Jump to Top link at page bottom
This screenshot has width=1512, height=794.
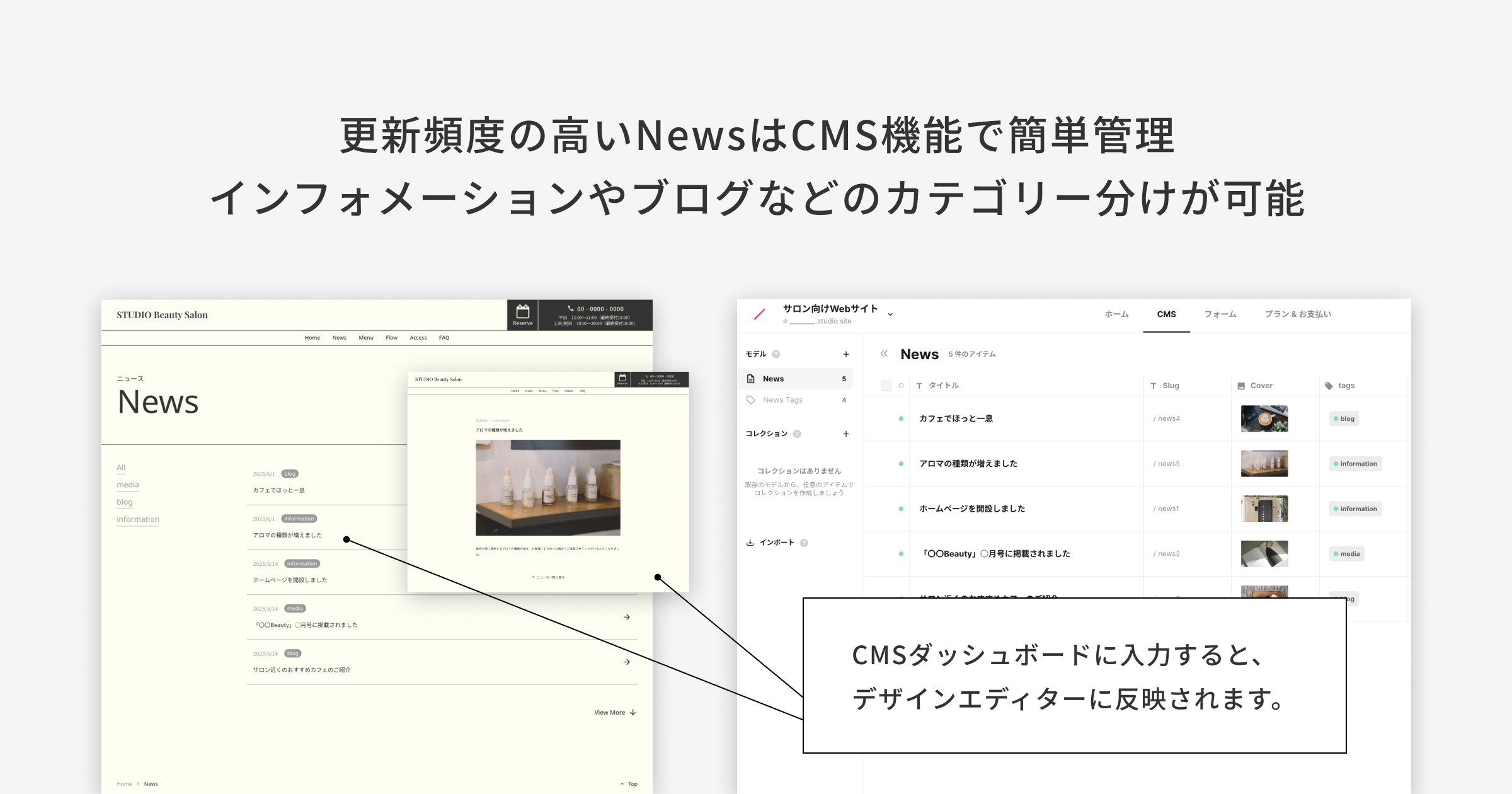coord(629,784)
